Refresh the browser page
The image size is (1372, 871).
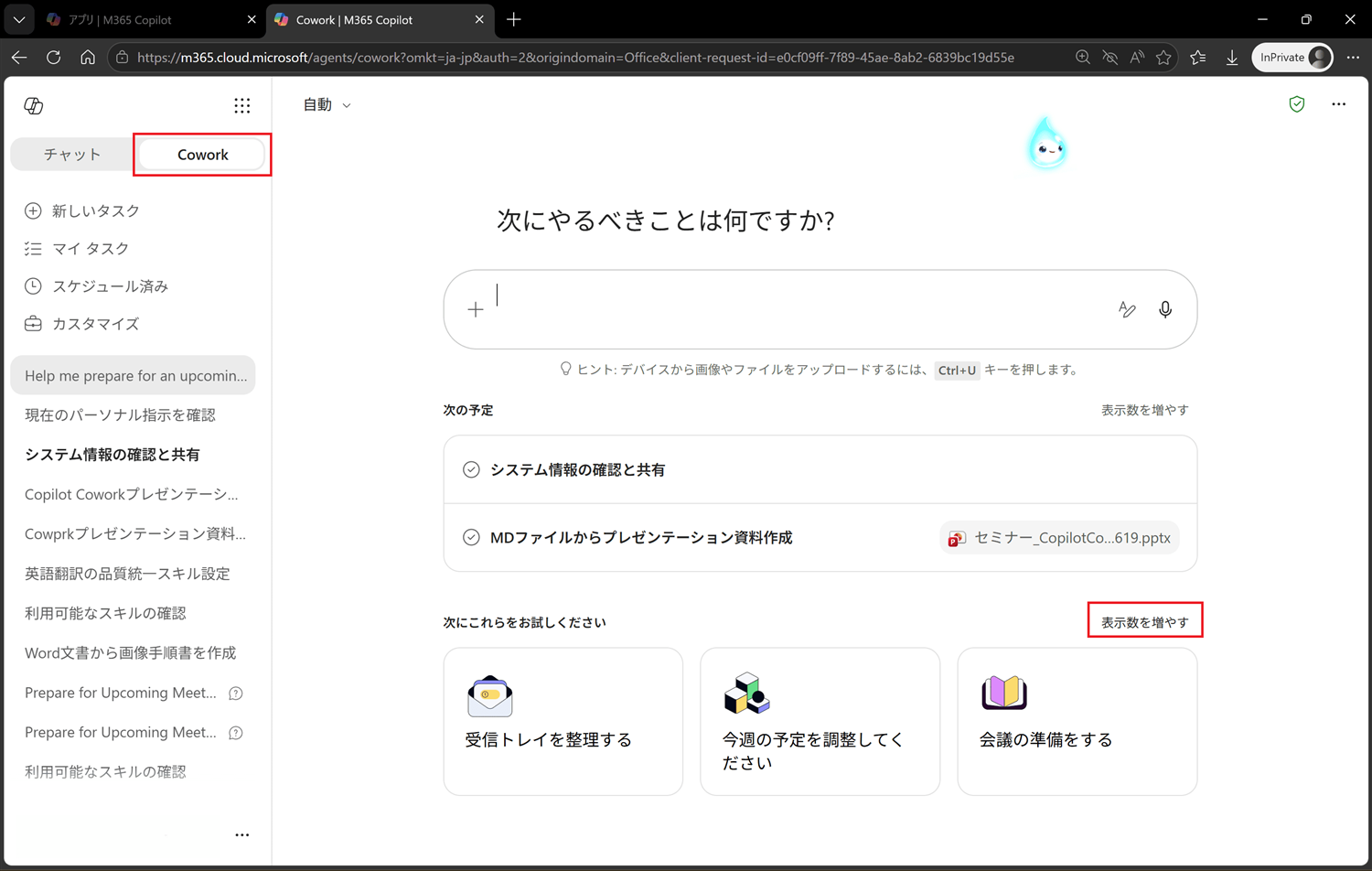click(53, 57)
